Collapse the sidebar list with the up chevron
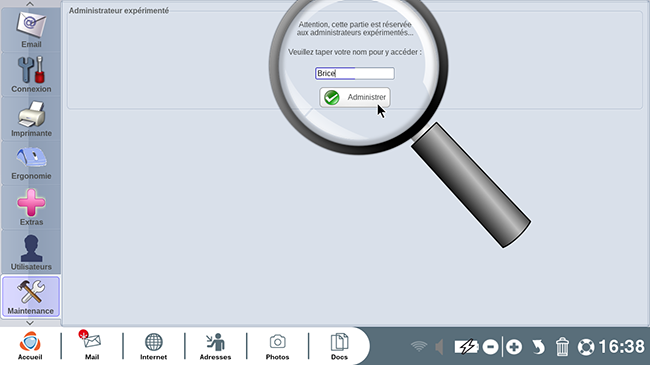 pyautogui.click(x=30, y=4)
